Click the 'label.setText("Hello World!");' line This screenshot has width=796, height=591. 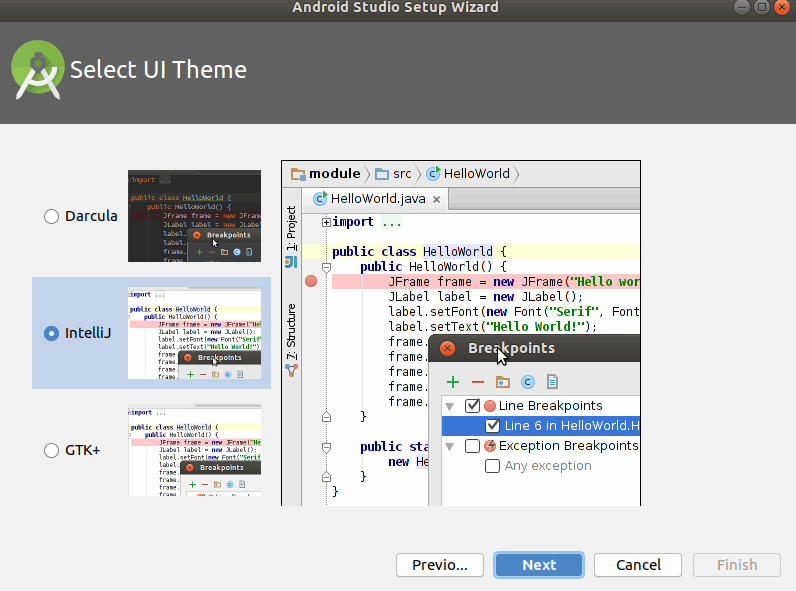(492, 326)
